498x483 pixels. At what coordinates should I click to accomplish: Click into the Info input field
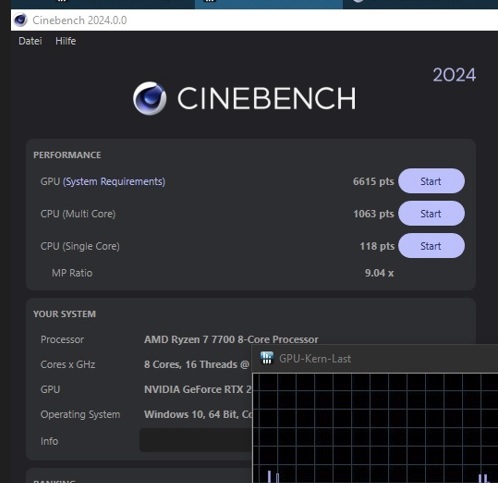coord(196,441)
